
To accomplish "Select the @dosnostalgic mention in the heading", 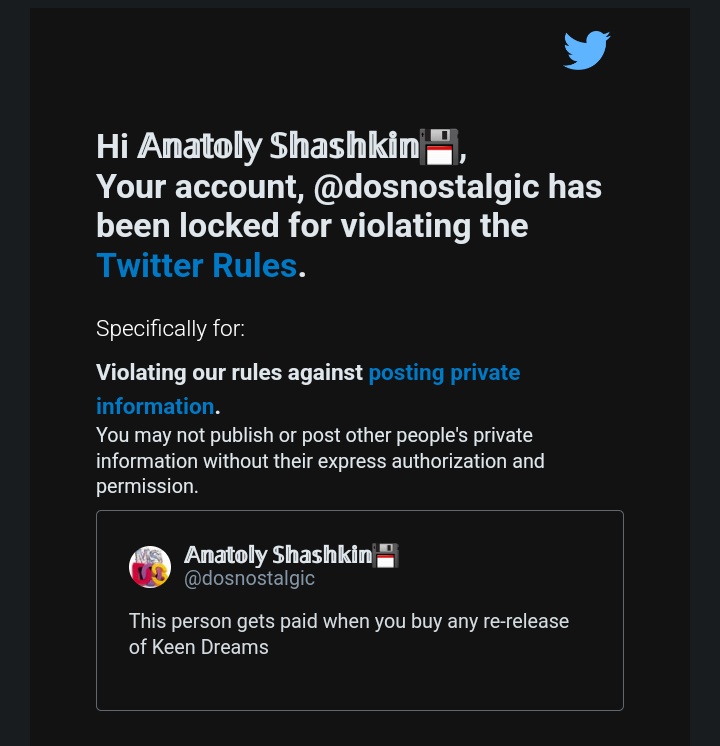I will click(x=426, y=187).
